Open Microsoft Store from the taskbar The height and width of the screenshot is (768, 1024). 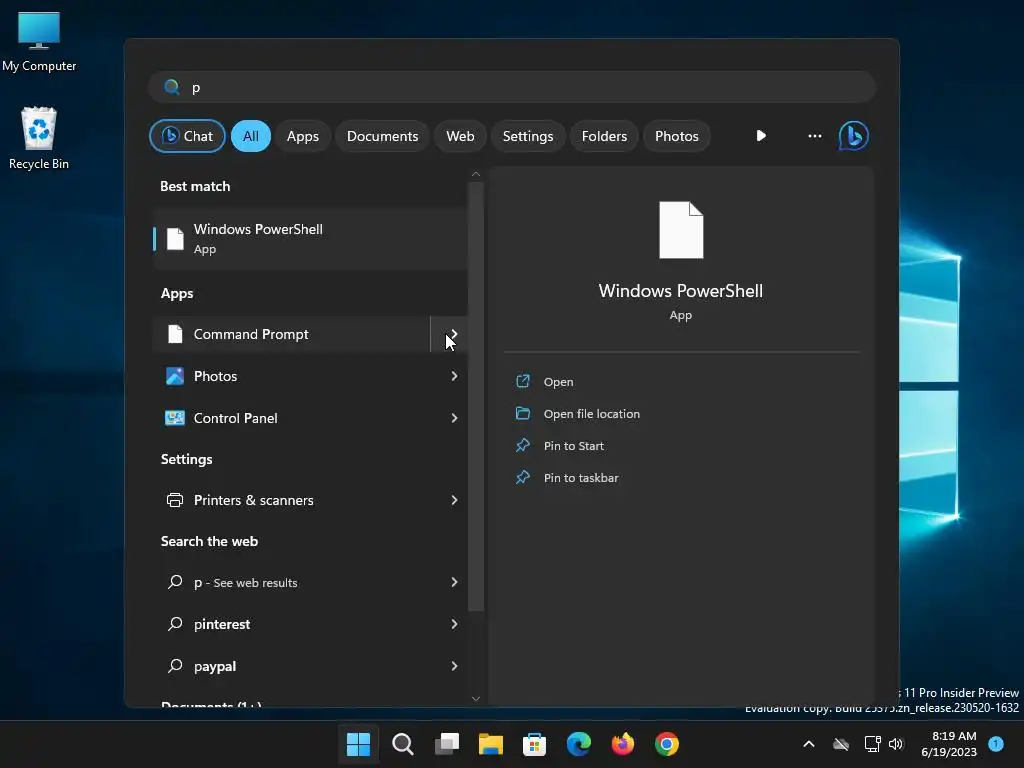(534, 744)
